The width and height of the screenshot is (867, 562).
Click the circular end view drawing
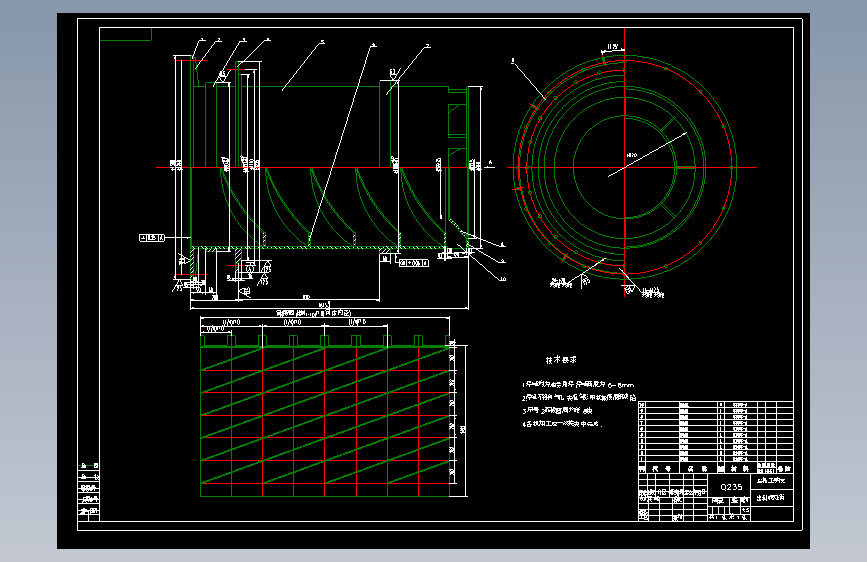(625, 166)
